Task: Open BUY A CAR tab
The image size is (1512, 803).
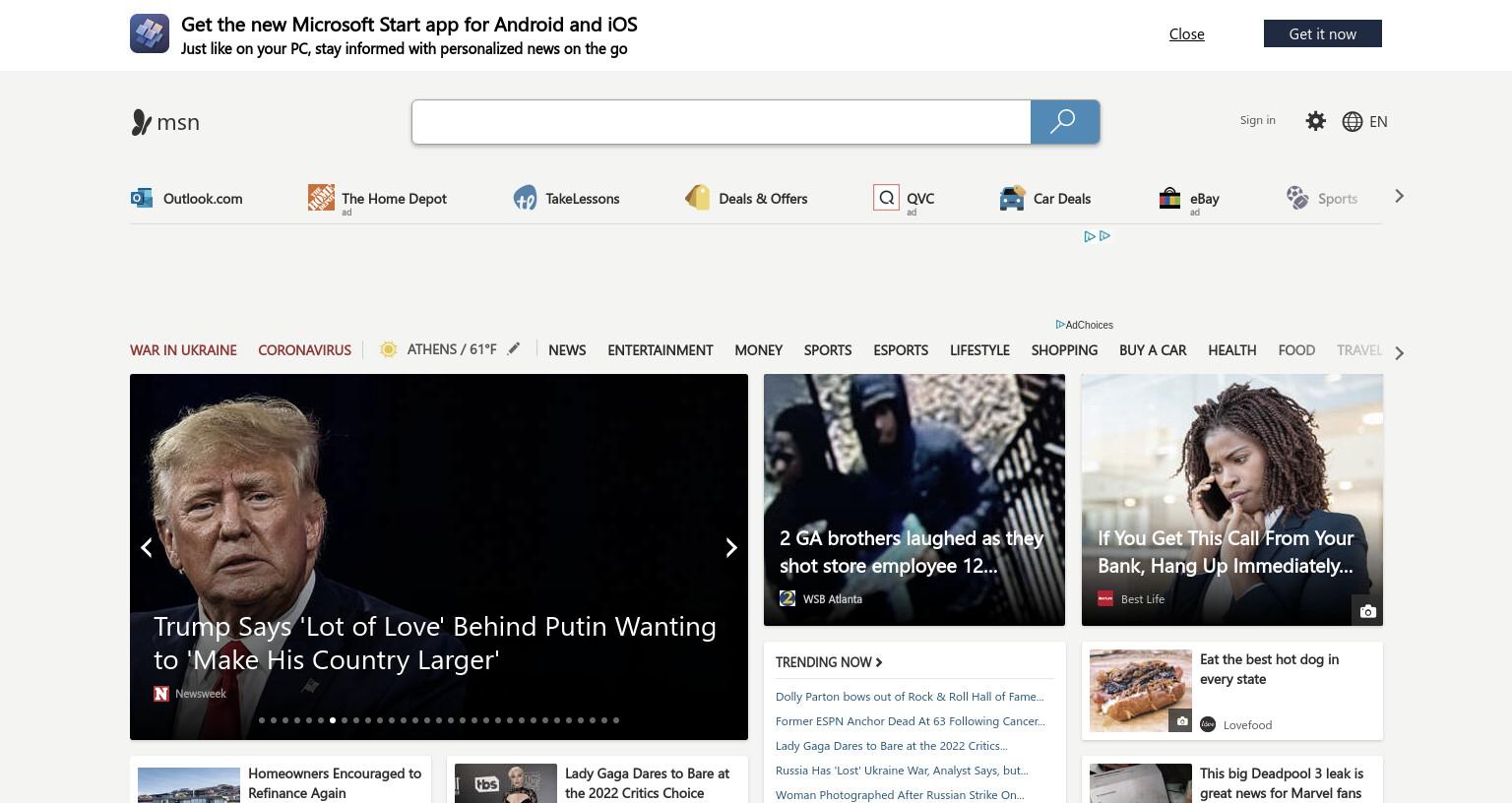Action: tap(1153, 349)
